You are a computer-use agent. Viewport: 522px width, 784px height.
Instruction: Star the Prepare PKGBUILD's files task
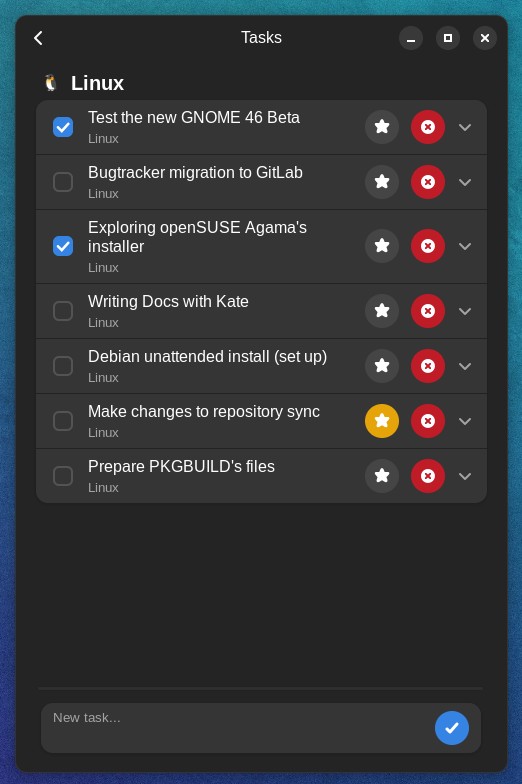pos(382,476)
